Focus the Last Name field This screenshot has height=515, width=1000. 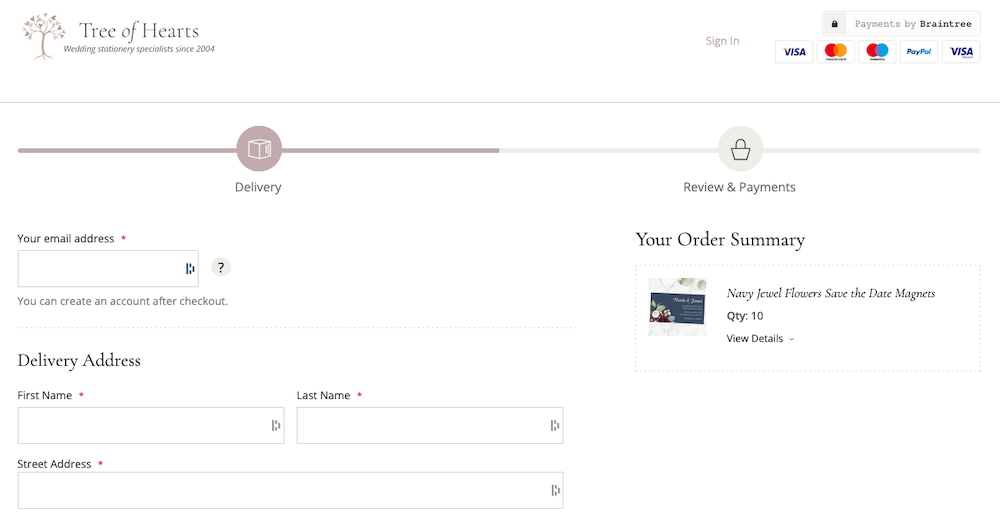(x=430, y=425)
